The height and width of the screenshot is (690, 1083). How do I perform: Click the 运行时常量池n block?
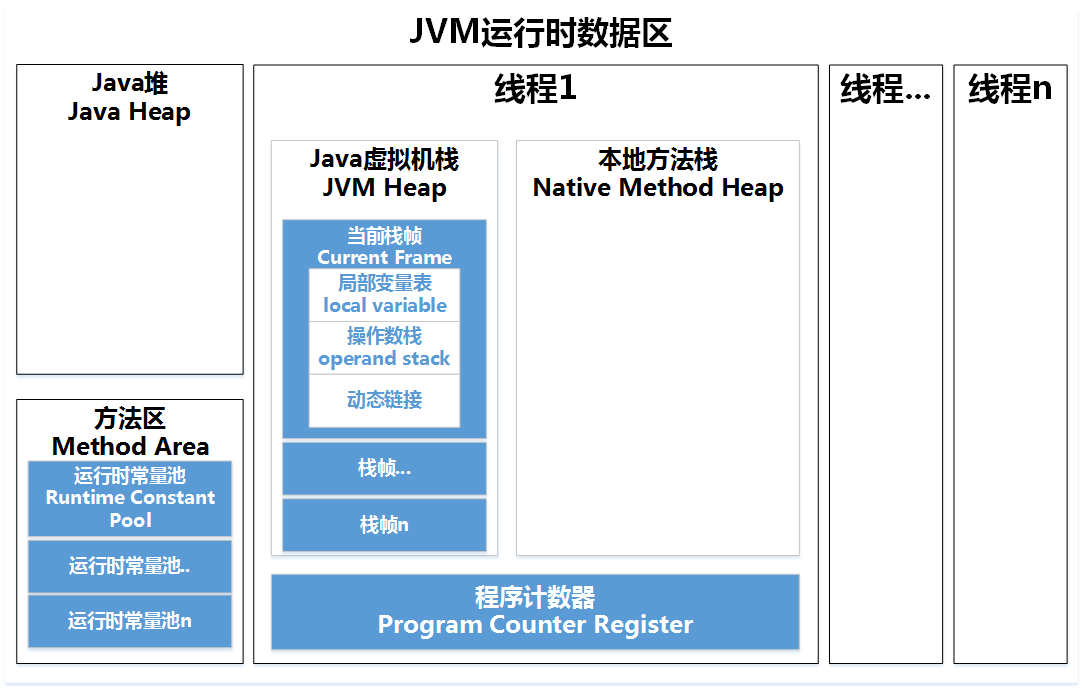pyautogui.click(x=130, y=621)
